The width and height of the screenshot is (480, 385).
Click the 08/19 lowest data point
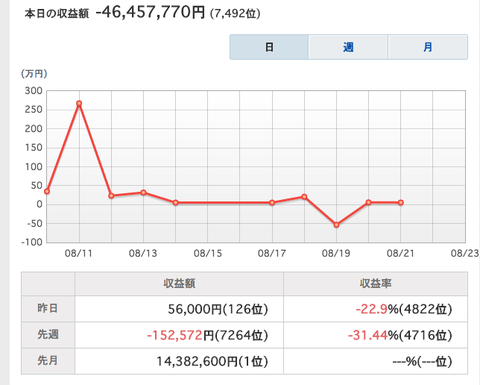tap(336, 225)
